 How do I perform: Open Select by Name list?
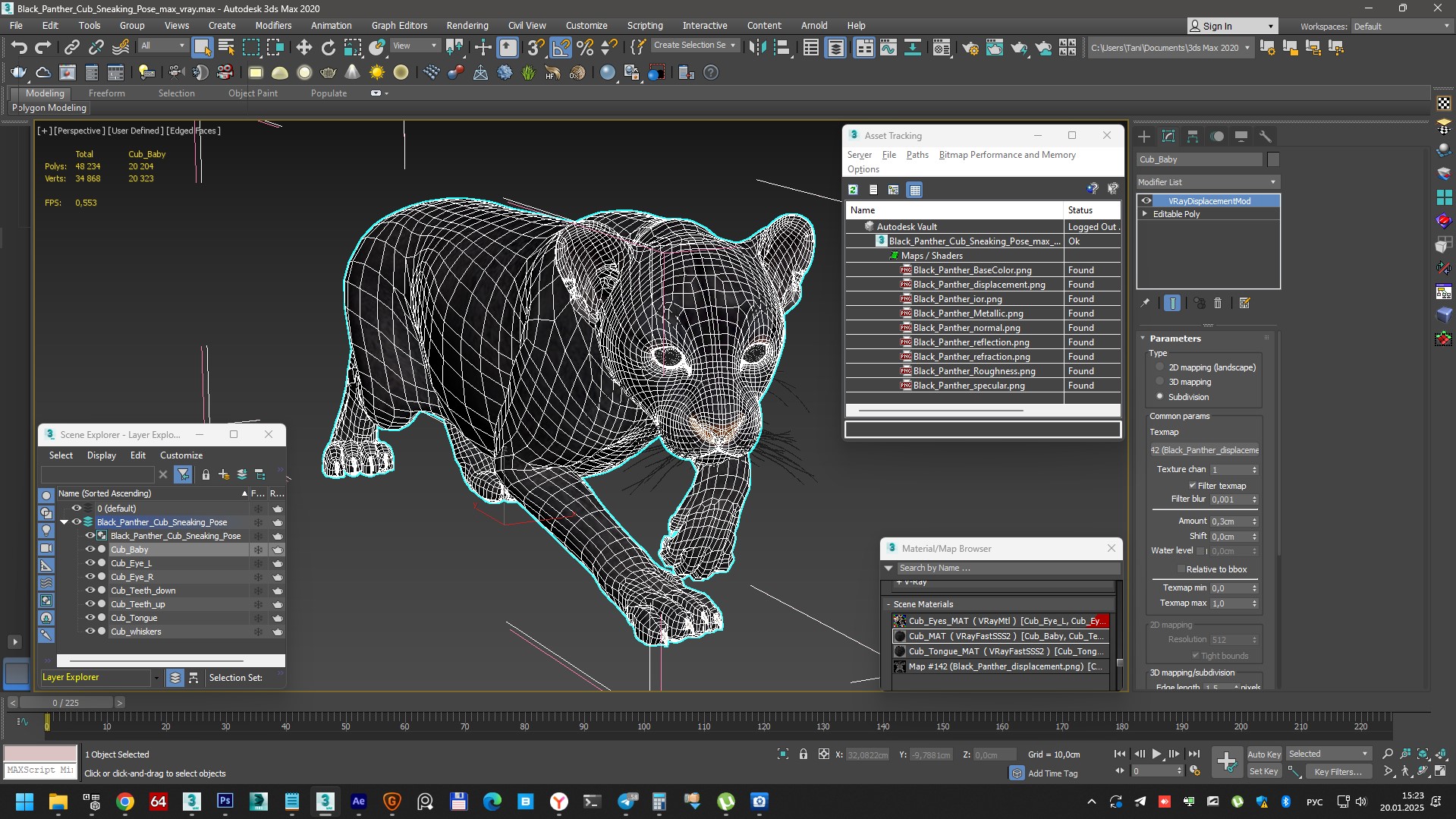(x=226, y=48)
